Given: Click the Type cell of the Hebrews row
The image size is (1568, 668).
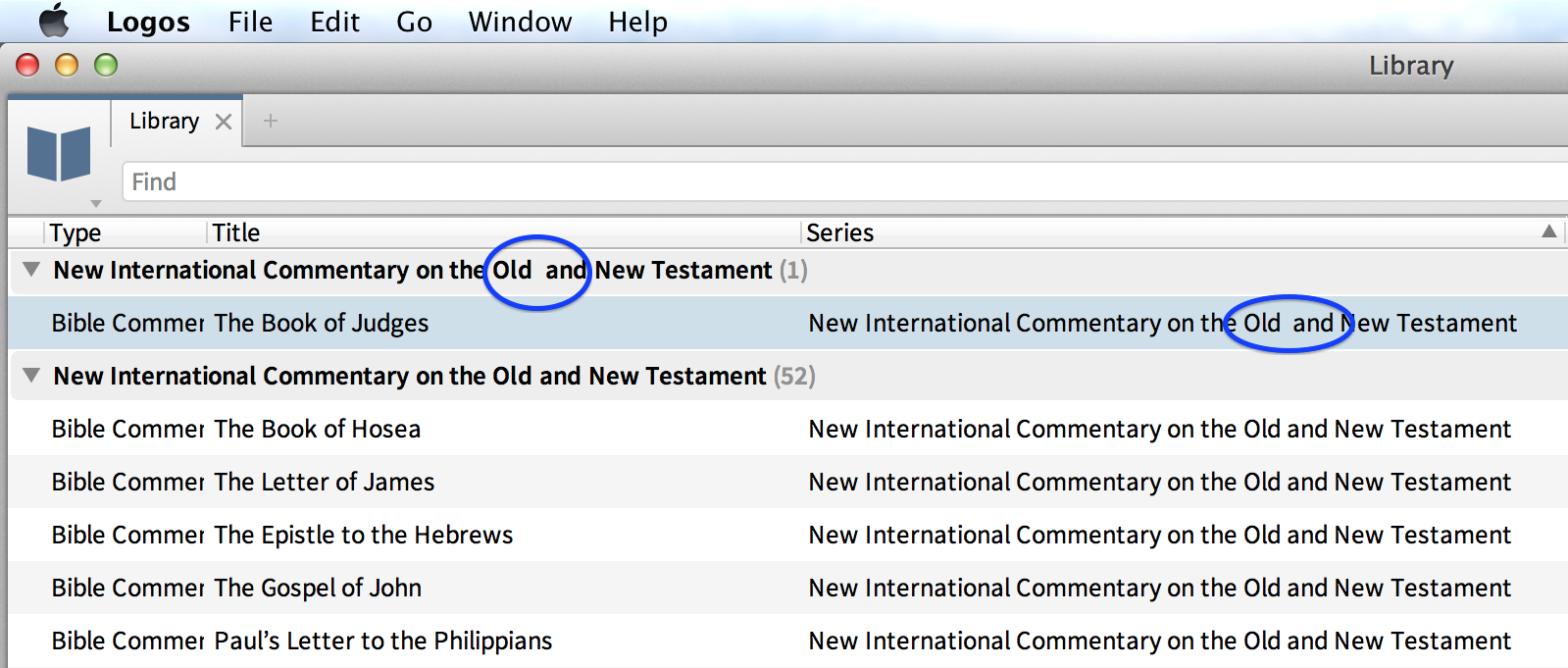Looking at the screenshot, I should pyautogui.click(x=127, y=535).
